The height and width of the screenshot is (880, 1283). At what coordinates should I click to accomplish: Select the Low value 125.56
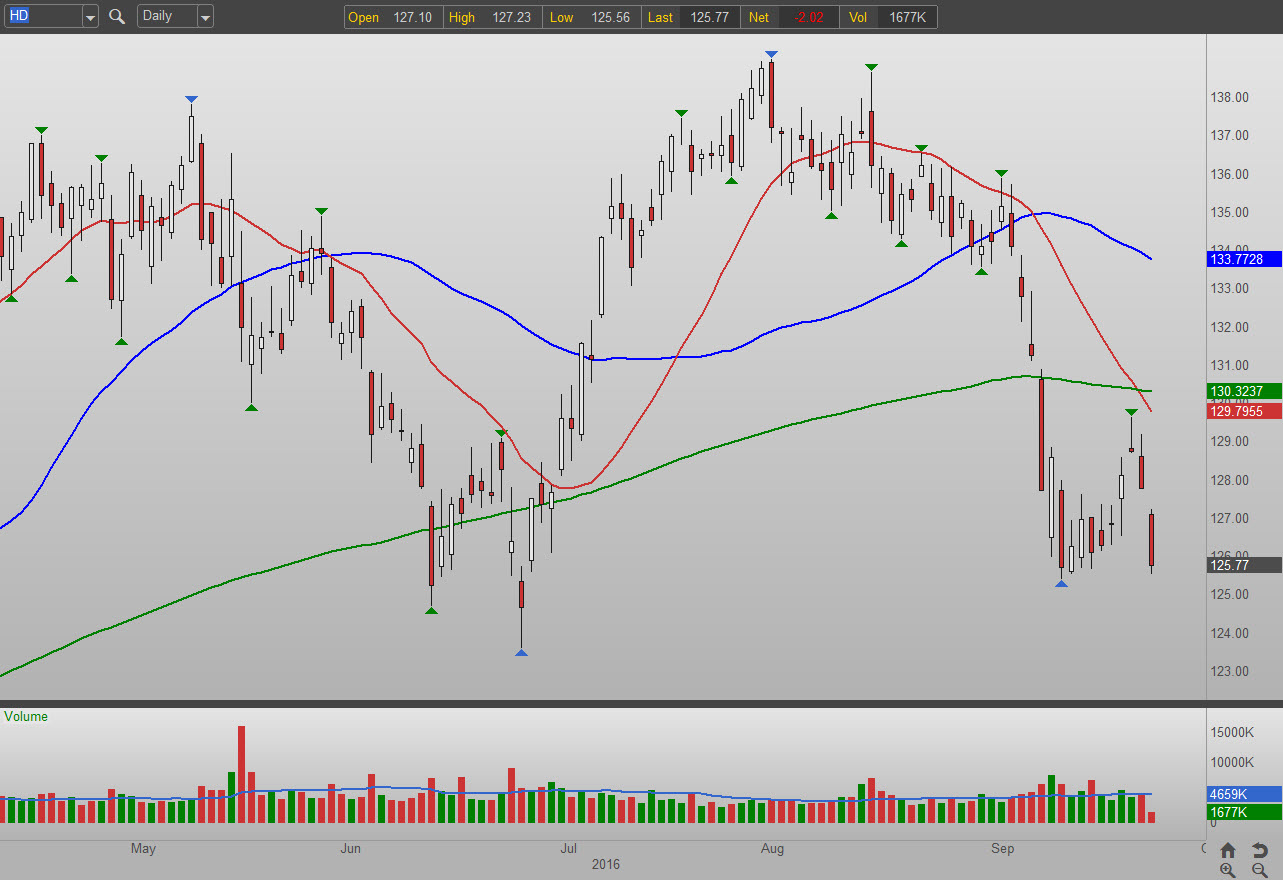coord(609,17)
